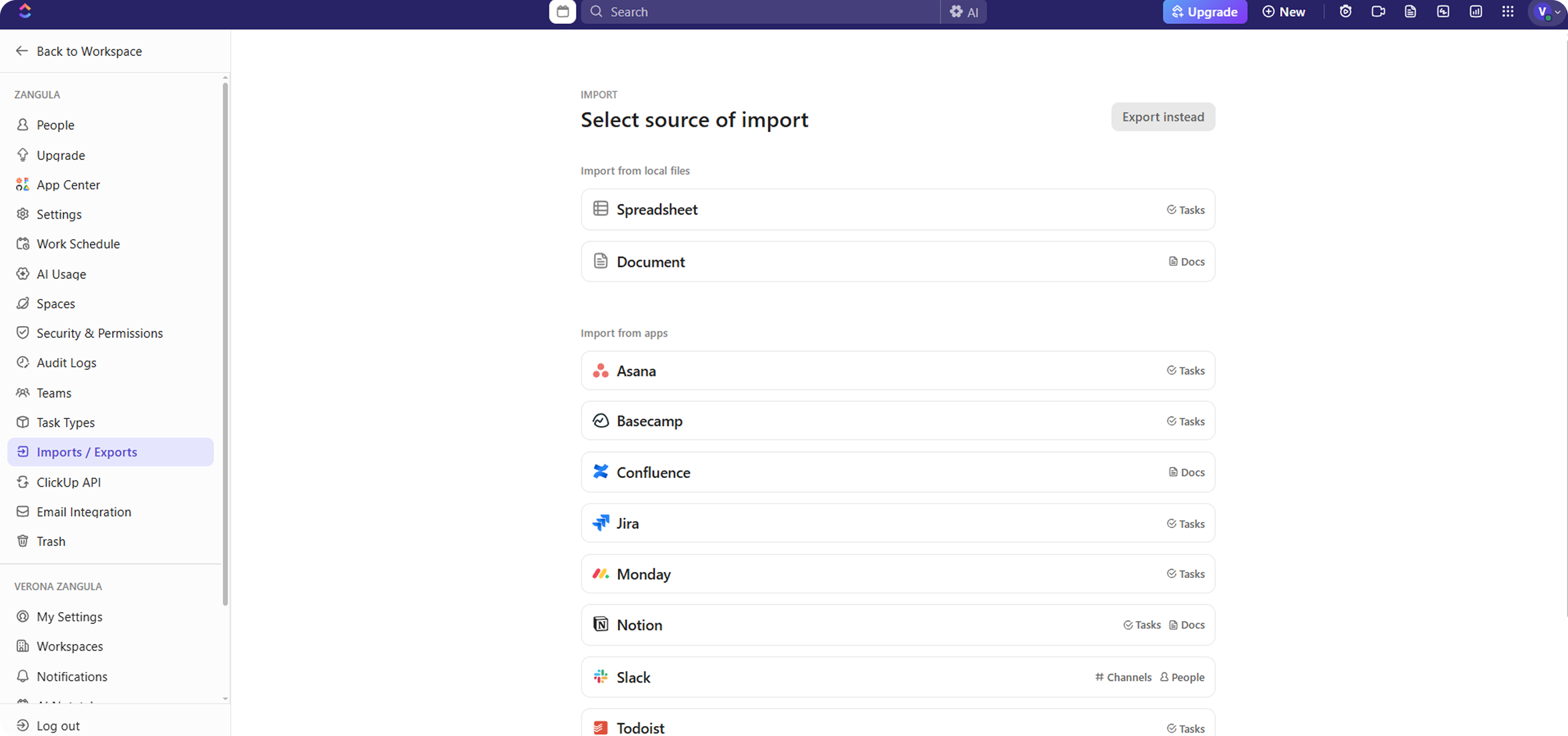Screen dimensions: 1568x736
Task: Click Export instead button
Action: coord(1163,117)
